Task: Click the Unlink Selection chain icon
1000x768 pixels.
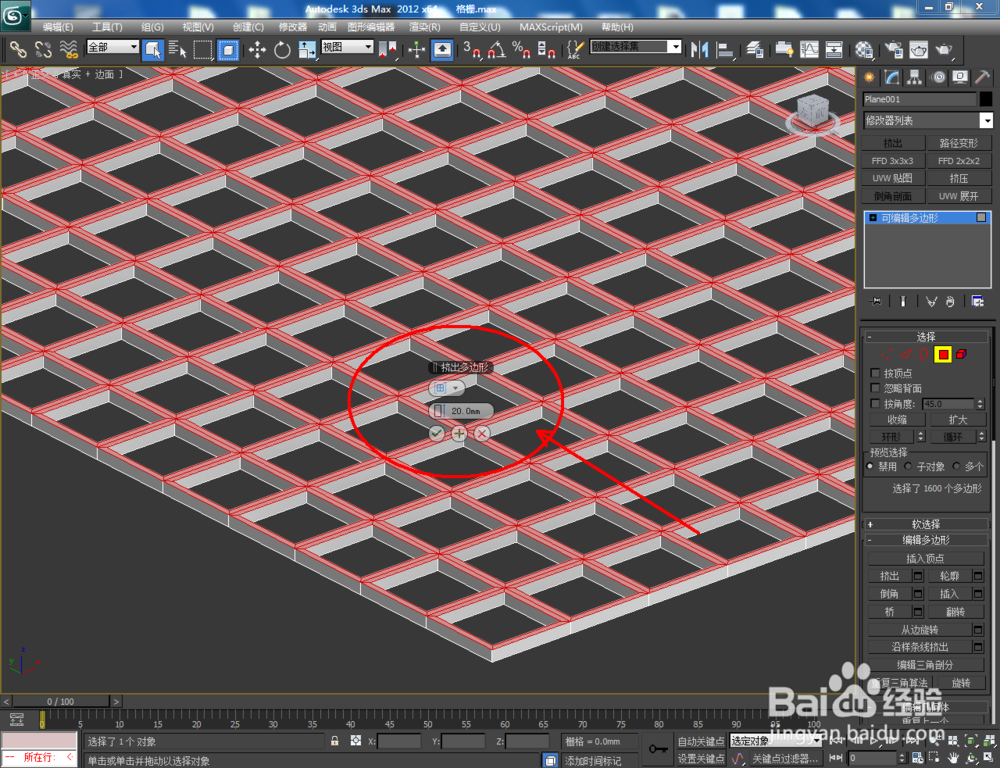Action: click(43, 49)
